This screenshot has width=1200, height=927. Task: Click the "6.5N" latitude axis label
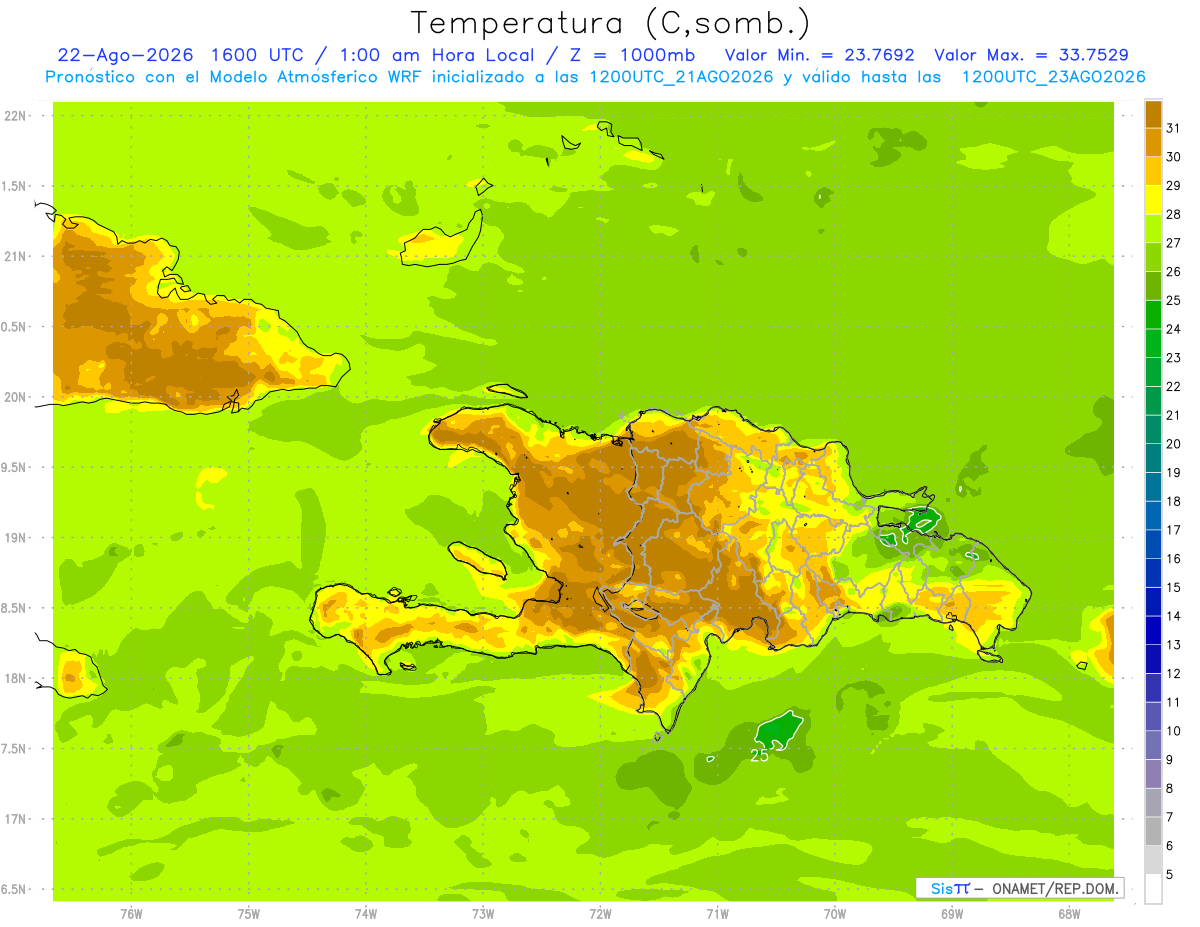pos(14,889)
